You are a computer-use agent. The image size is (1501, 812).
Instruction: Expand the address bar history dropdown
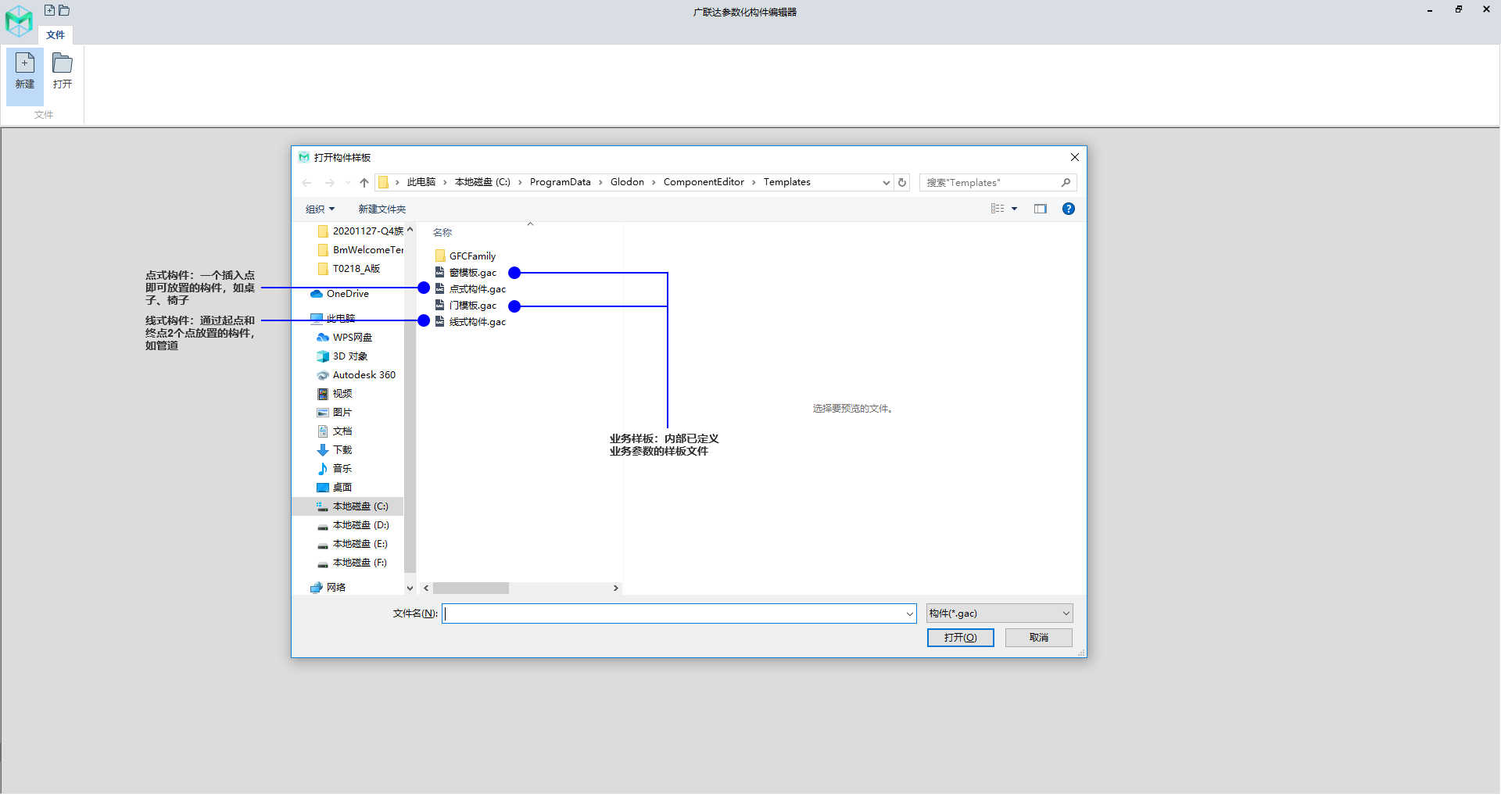click(x=886, y=182)
